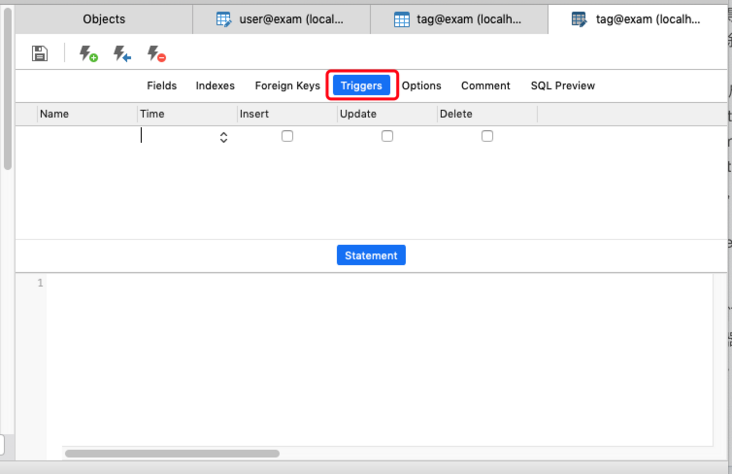Click inside the statement code editor
The image size is (732, 474).
click(379, 360)
